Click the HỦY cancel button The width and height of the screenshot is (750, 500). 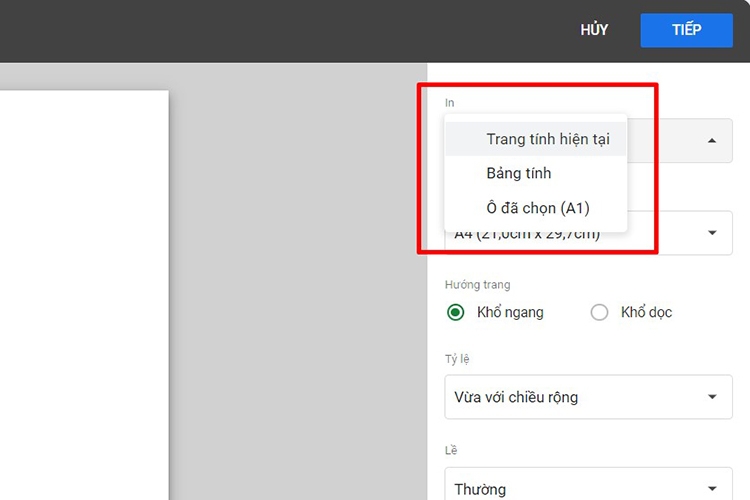pos(594,30)
